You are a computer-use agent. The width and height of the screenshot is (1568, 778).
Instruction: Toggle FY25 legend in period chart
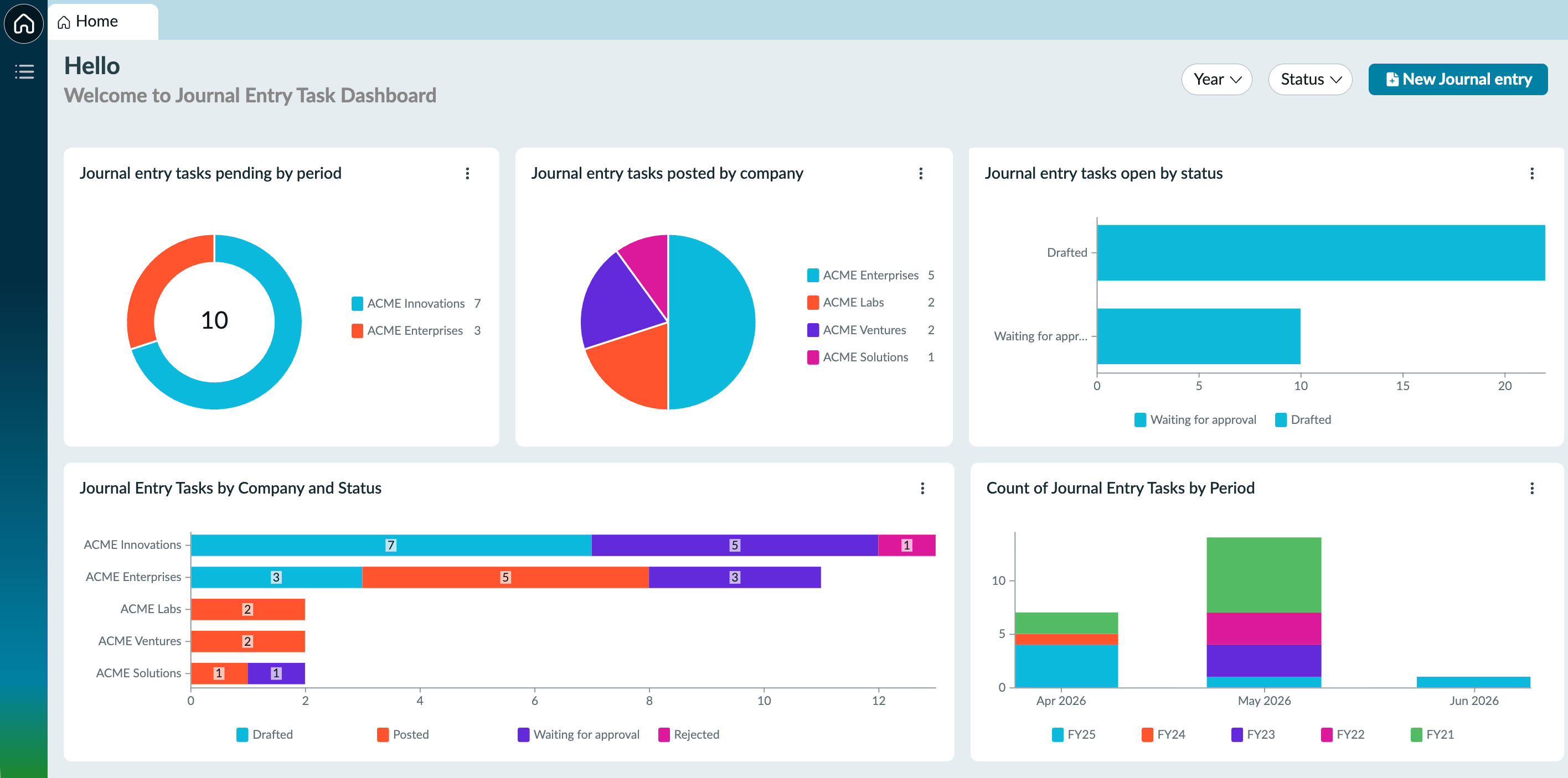pos(1074,734)
